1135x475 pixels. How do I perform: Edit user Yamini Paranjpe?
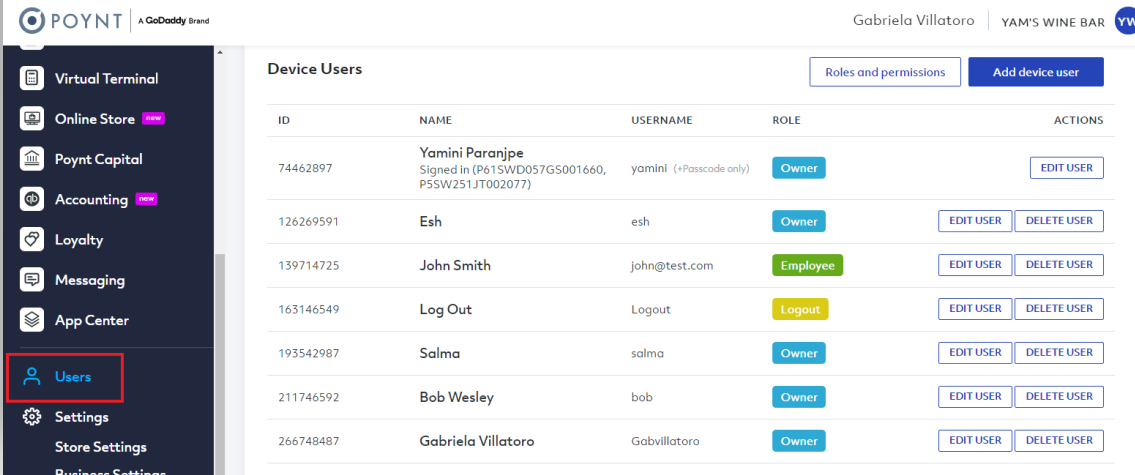1066,167
